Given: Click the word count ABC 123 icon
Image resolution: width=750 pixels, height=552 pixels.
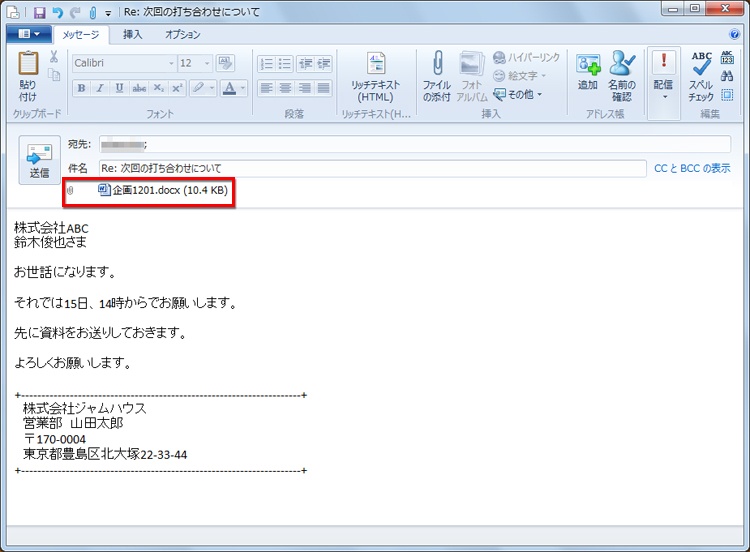Looking at the screenshot, I should (x=727, y=57).
